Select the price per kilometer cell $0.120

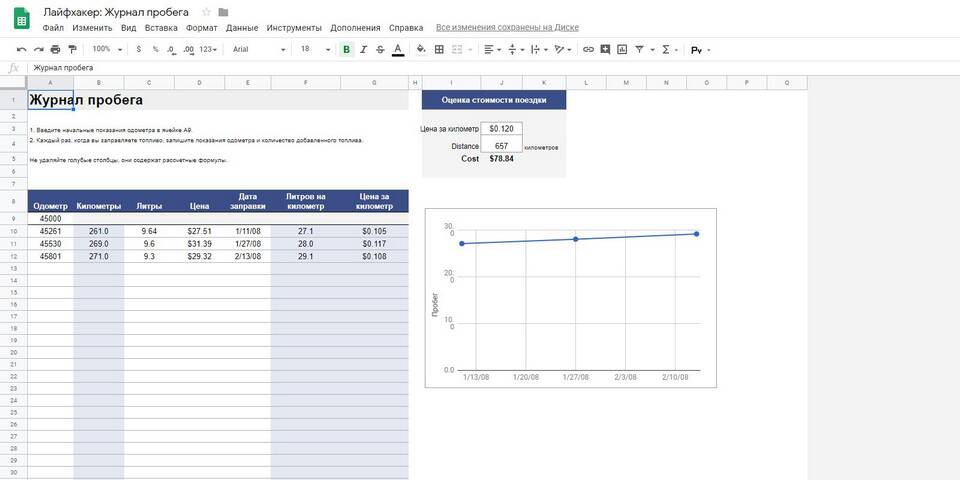click(501, 128)
